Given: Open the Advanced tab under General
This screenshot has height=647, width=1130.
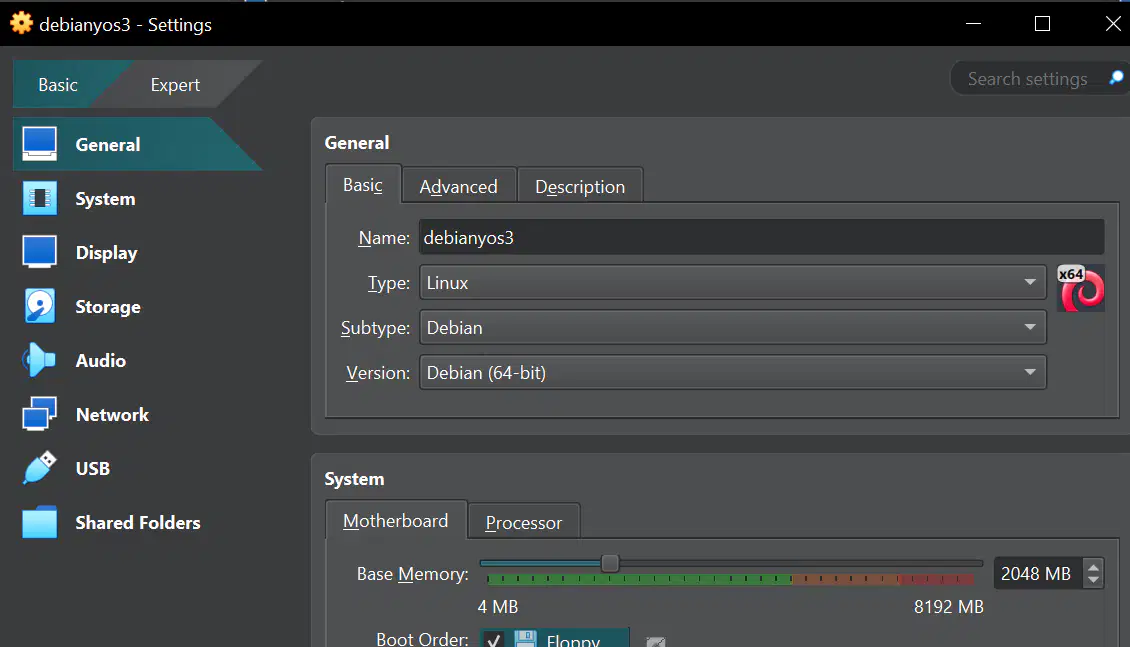Looking at the screenshot, I should (x=458, y=187).
